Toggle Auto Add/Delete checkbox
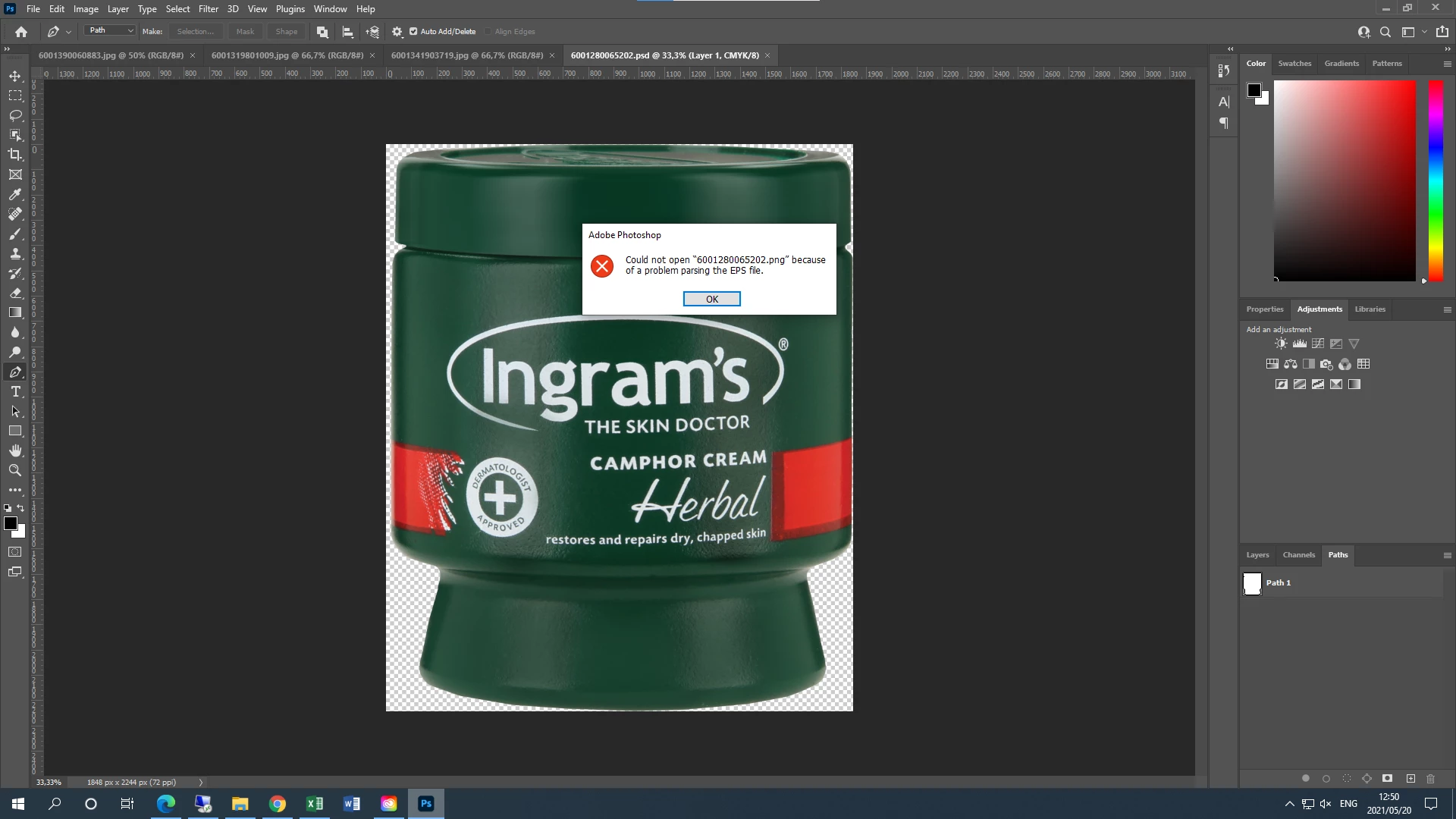 pos(413,31)
